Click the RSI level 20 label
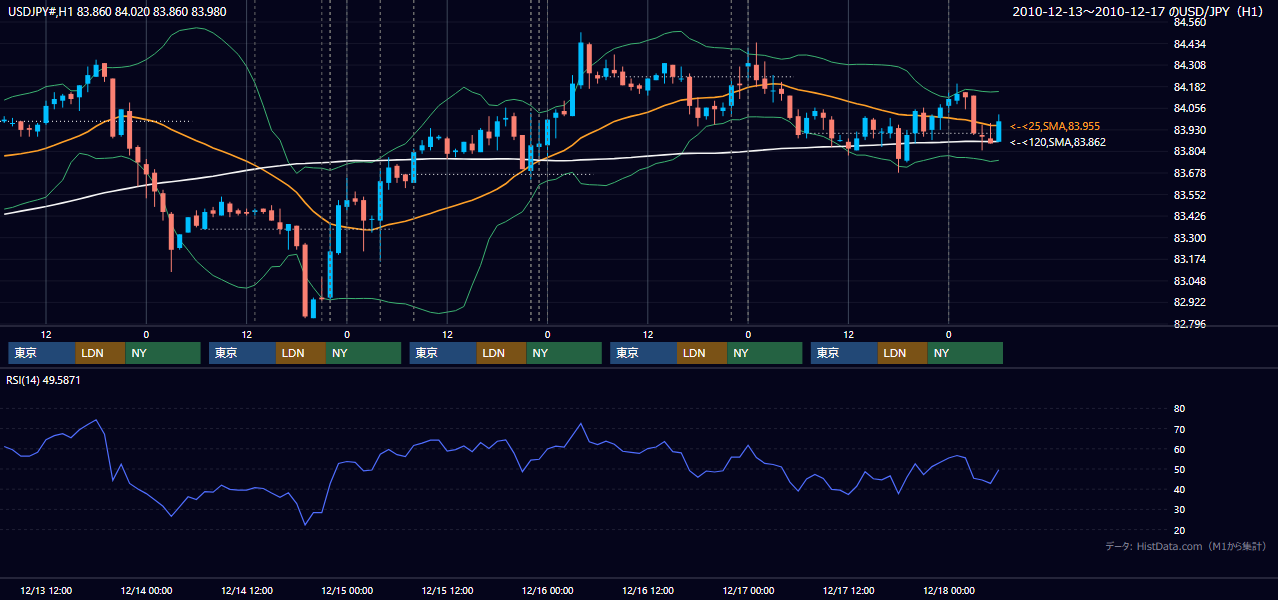The height and width of the screenshot is (600, 1278). pyautogui.click(x=1179, y=530)
